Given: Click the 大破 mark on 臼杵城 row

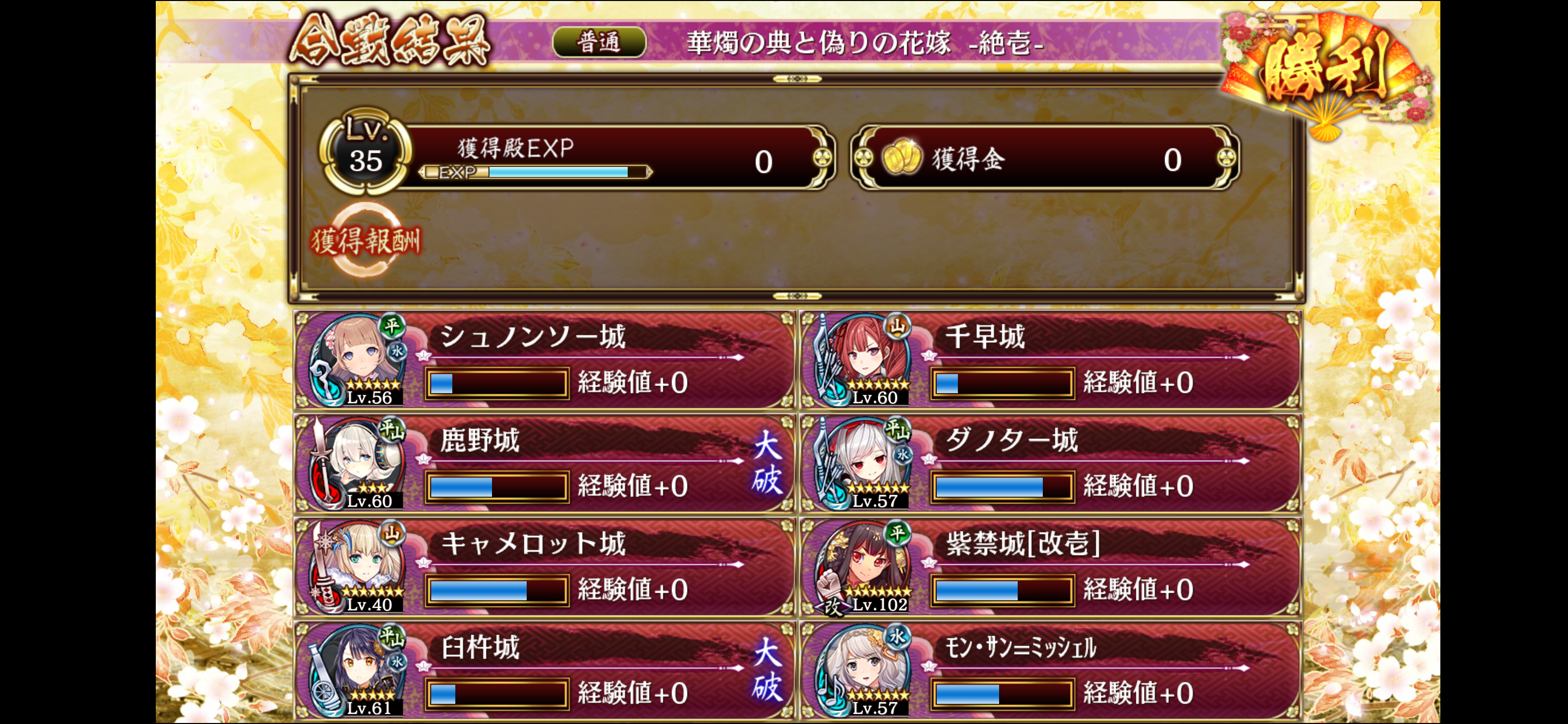Looking at the screenshot, I should [767, 670].
